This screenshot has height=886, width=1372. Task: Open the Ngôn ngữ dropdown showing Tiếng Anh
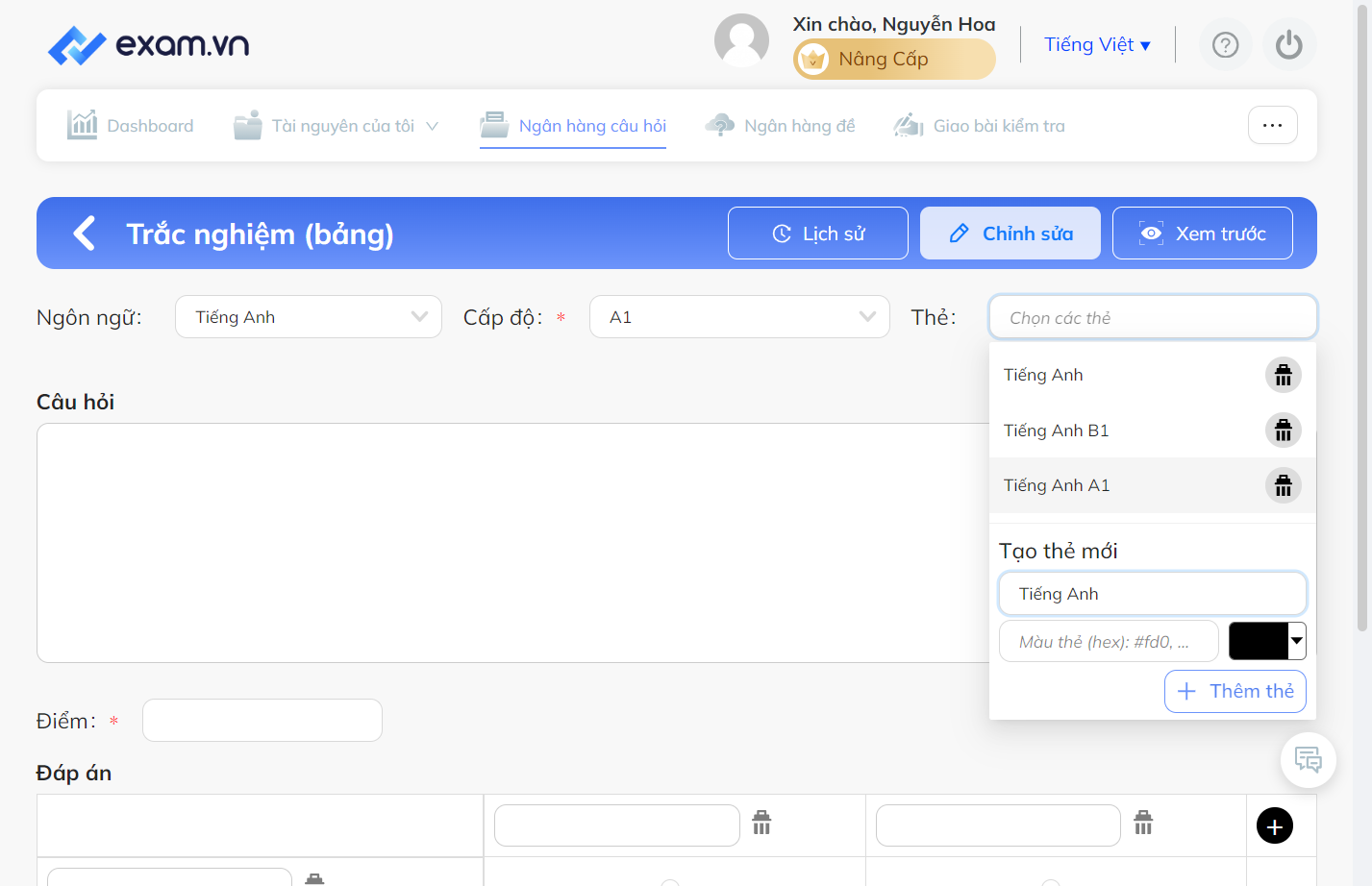[x=309, y=317]
